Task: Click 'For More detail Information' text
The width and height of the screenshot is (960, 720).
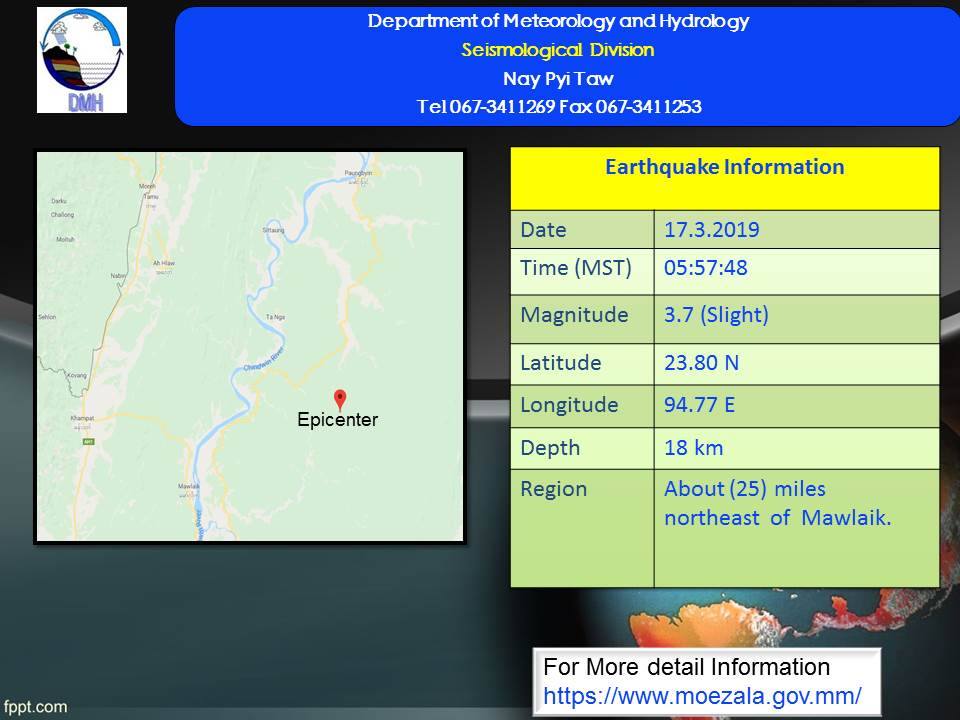Action: point(686,667)
